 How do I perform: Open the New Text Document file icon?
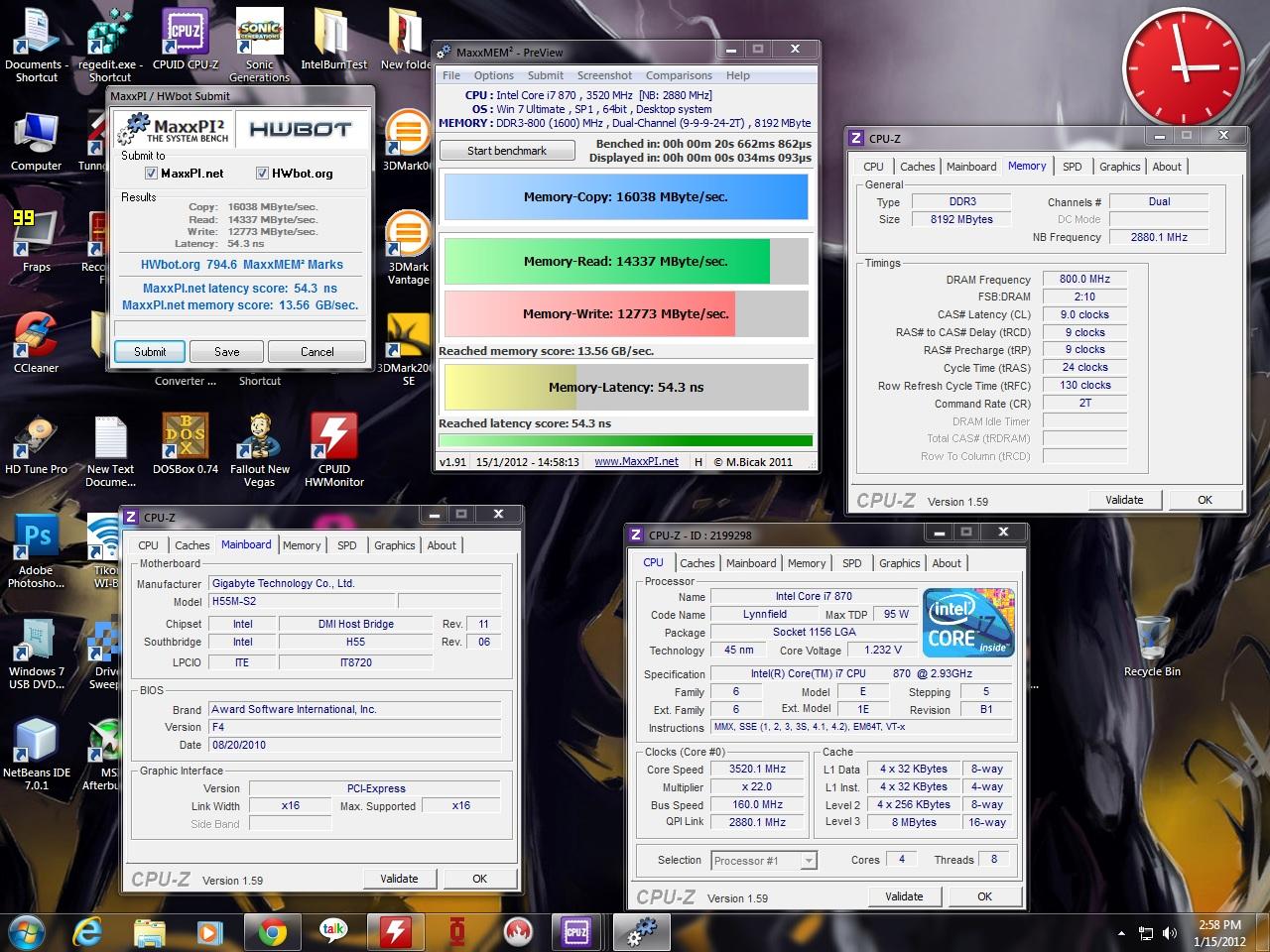110,451
